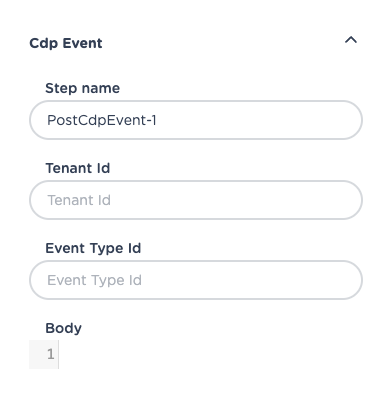Set focus in the empty Tenant Id box

point(196,200)
